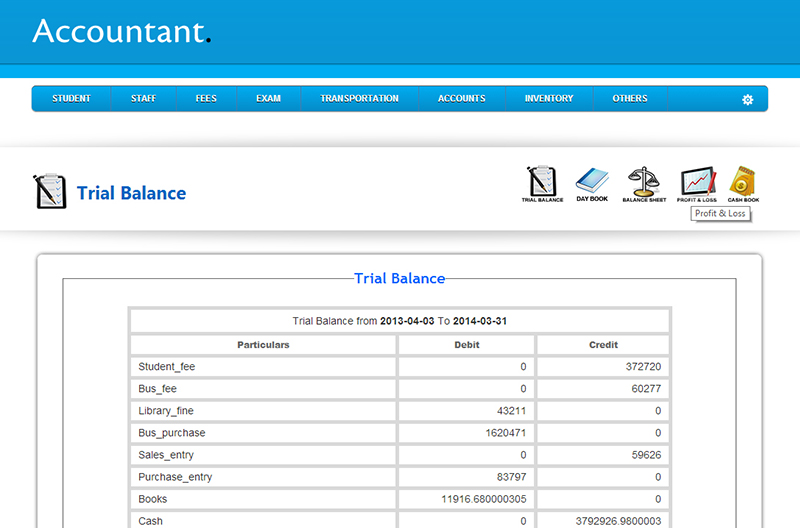Open the Day Book icon
800x528 pixels.
tap(591, 183)
